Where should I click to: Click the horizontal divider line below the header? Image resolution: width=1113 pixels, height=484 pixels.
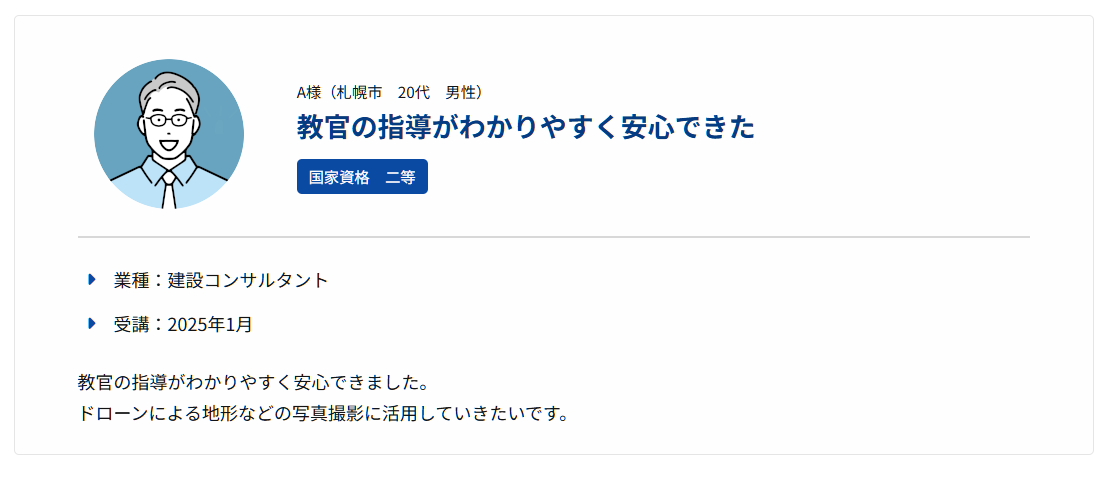(x=554, y=237)
